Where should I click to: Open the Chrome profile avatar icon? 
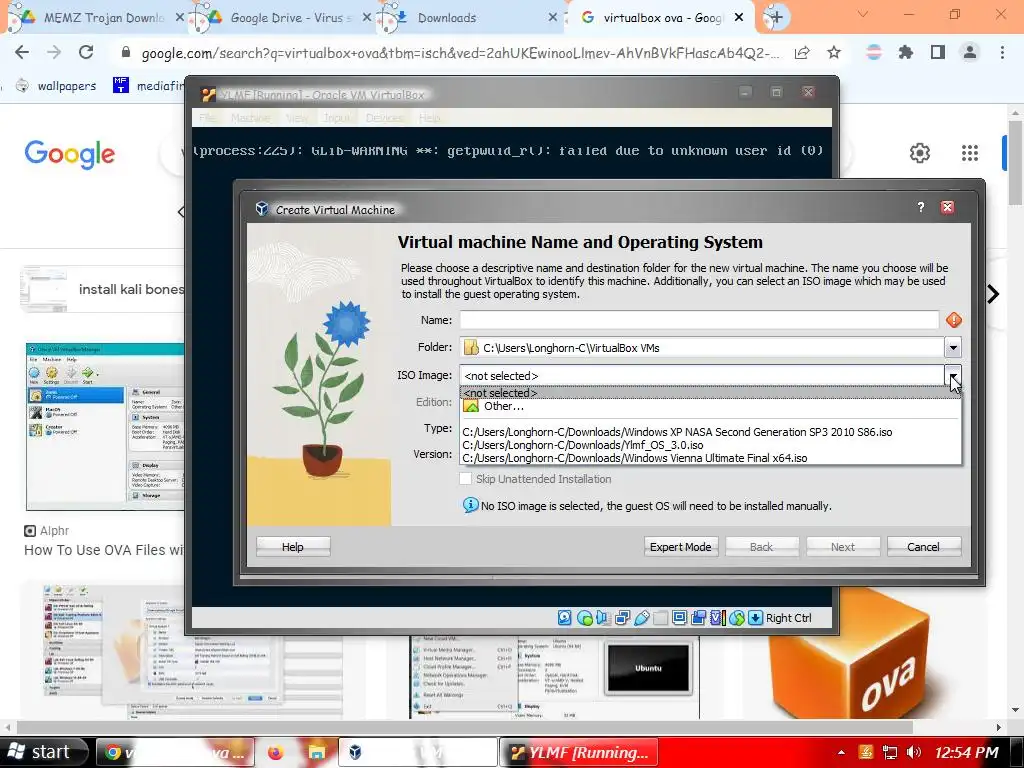970,52
